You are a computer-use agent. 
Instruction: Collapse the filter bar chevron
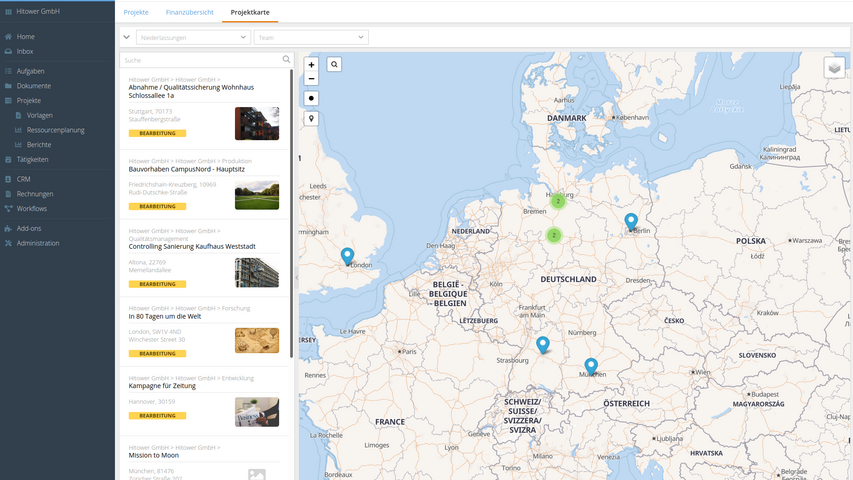point(126,37)
